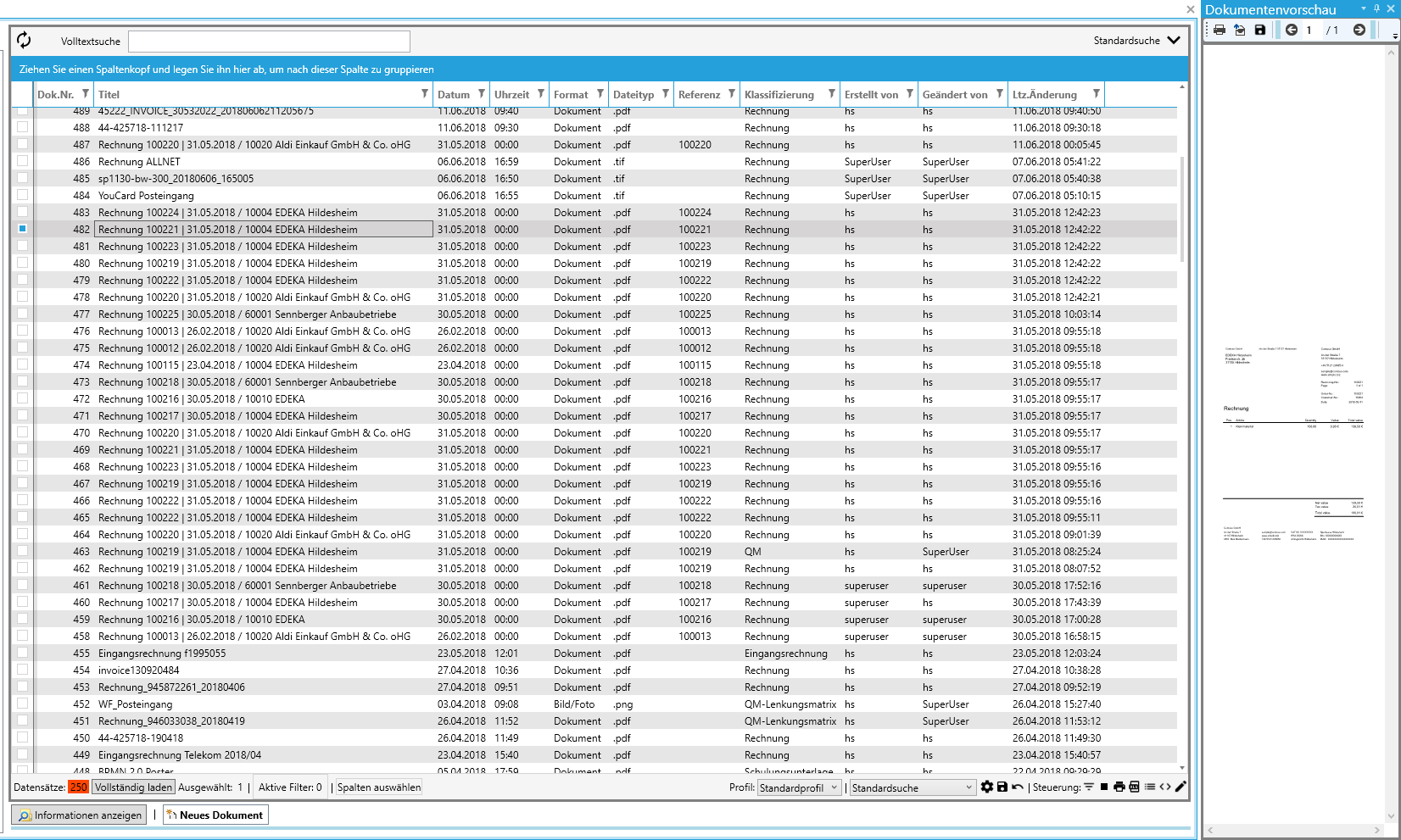Open the Ltz.Änderung column filter funnel
The width and height of the screenshot is (1401, 840).
(1097, 93)
